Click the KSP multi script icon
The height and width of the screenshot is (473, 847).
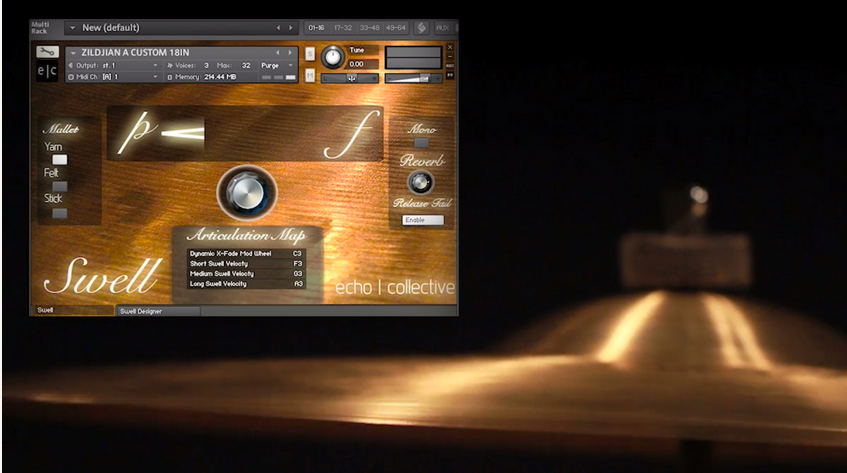tap(421, 28)
